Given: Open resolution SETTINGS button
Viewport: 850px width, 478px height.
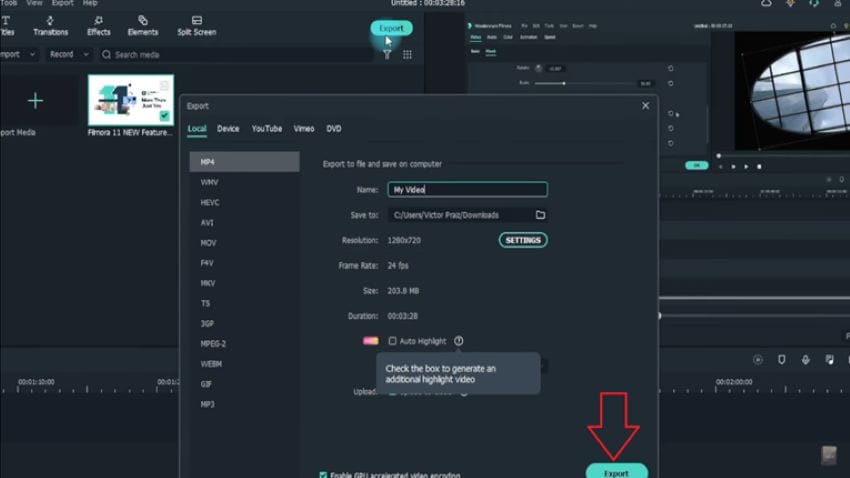Looking at the screenshot, I should click(523, 240).
